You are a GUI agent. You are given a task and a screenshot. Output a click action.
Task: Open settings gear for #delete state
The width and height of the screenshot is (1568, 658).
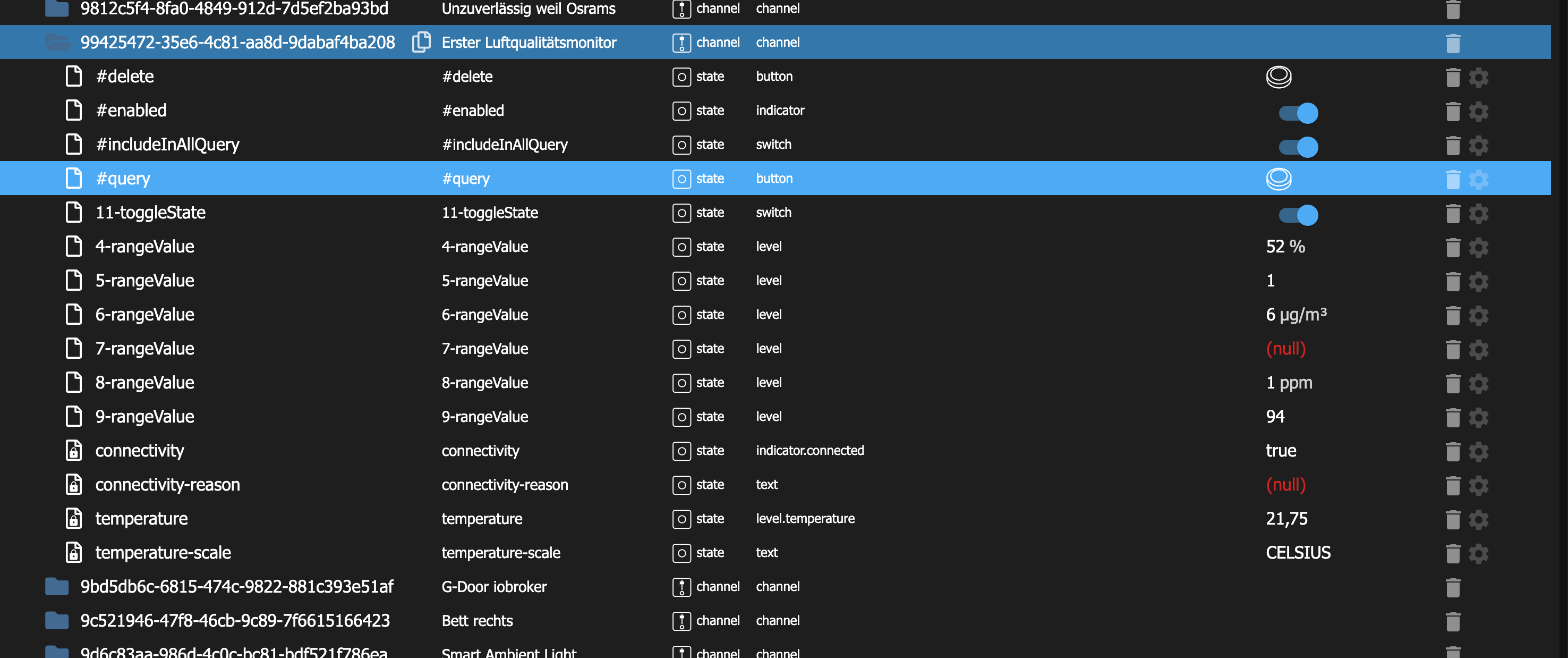1478,78
